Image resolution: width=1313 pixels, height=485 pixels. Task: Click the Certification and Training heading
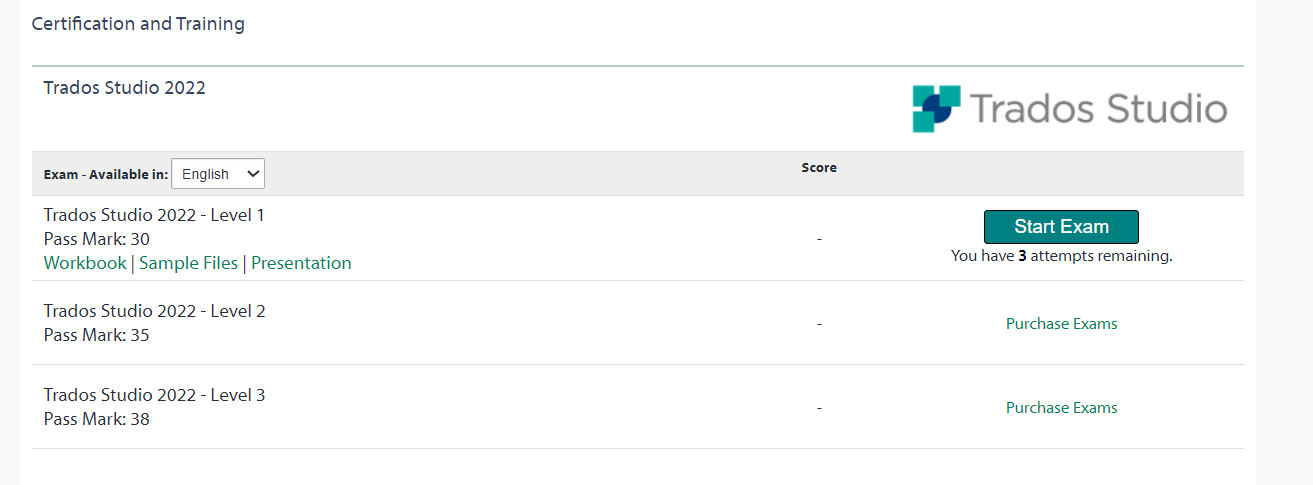(138, 23)
